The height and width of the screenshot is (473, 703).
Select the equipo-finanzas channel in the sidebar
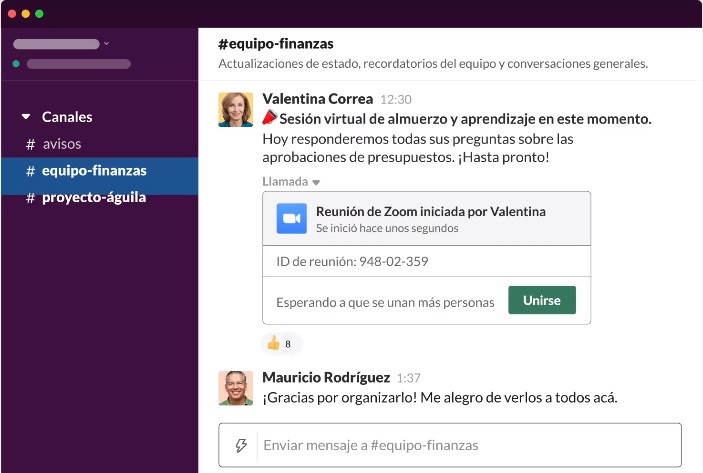(x=93, y=171)
